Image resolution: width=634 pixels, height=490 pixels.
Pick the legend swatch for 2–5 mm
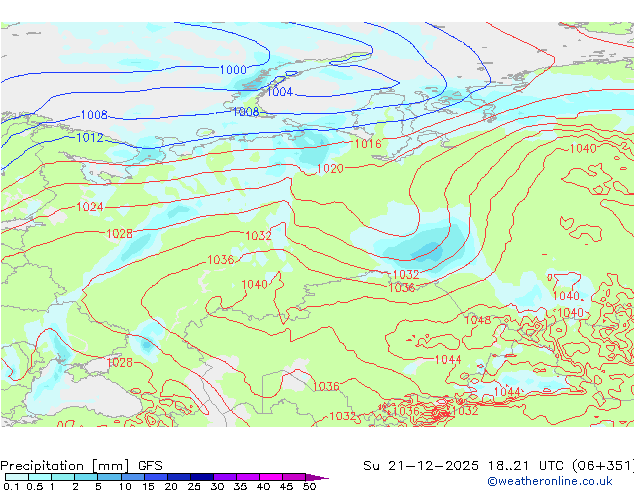point(86,477)
